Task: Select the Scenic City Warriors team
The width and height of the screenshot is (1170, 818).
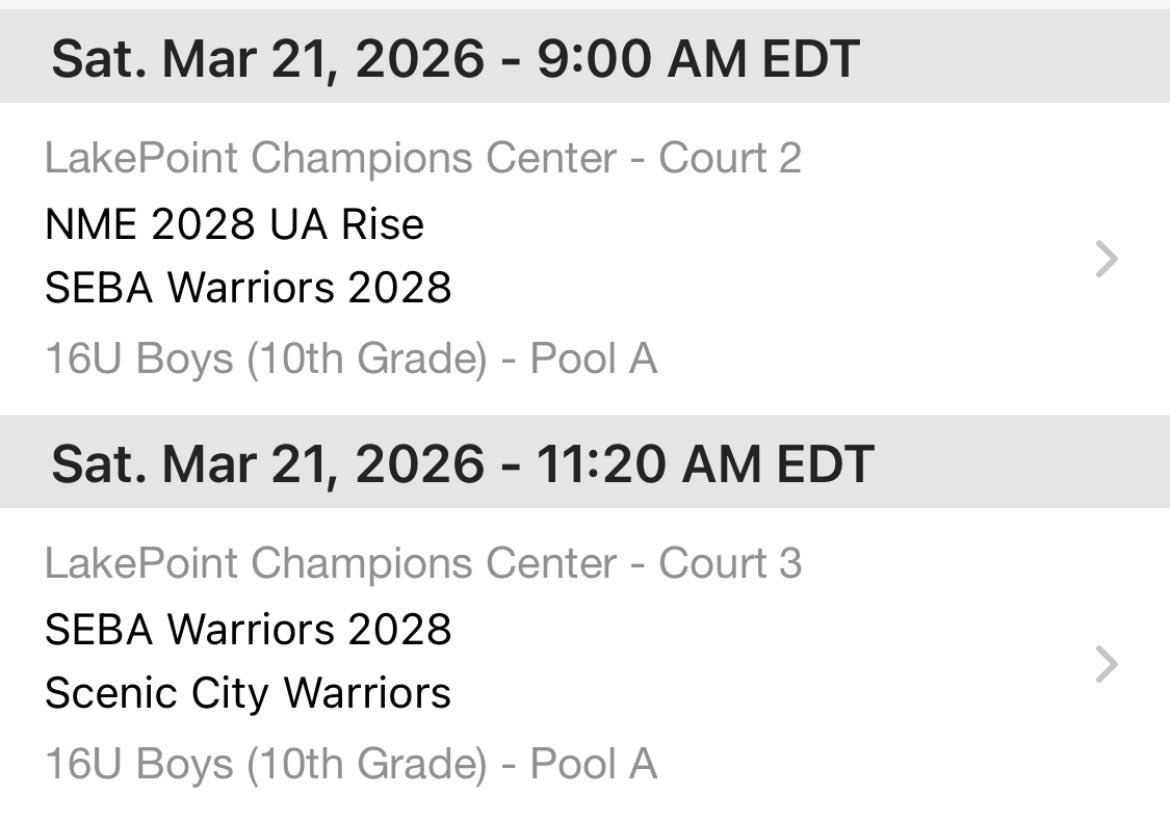Action: point(248,693)
